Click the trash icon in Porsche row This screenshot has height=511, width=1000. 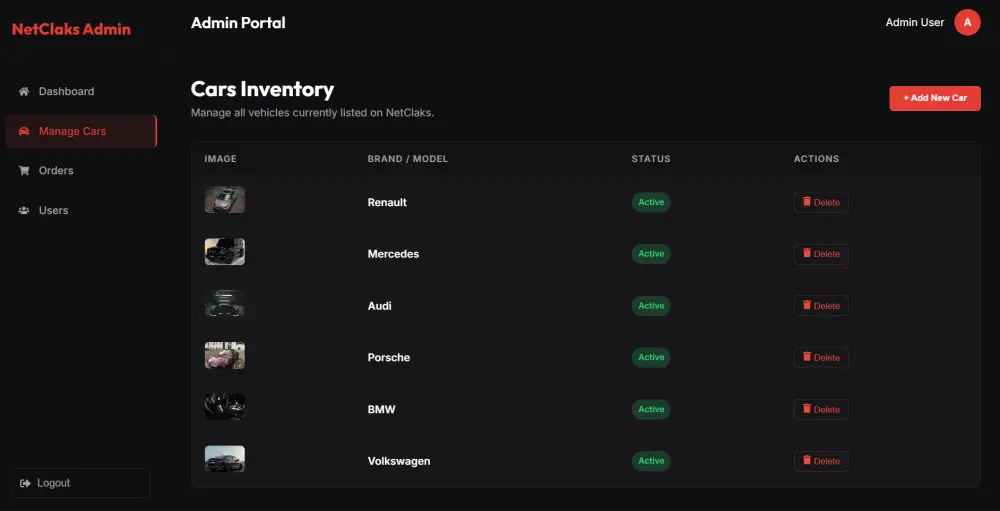[x=807, y=357]
